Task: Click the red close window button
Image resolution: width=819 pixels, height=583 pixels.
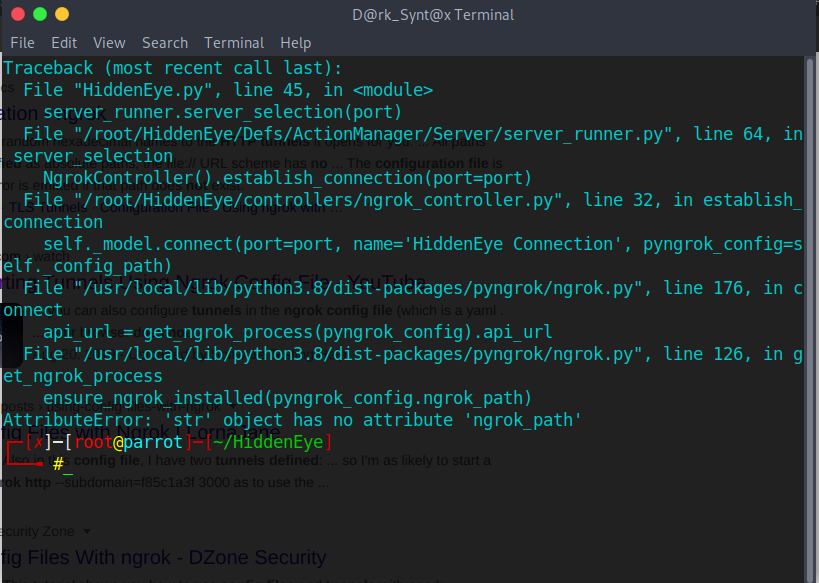Action: tap(18, 14)
